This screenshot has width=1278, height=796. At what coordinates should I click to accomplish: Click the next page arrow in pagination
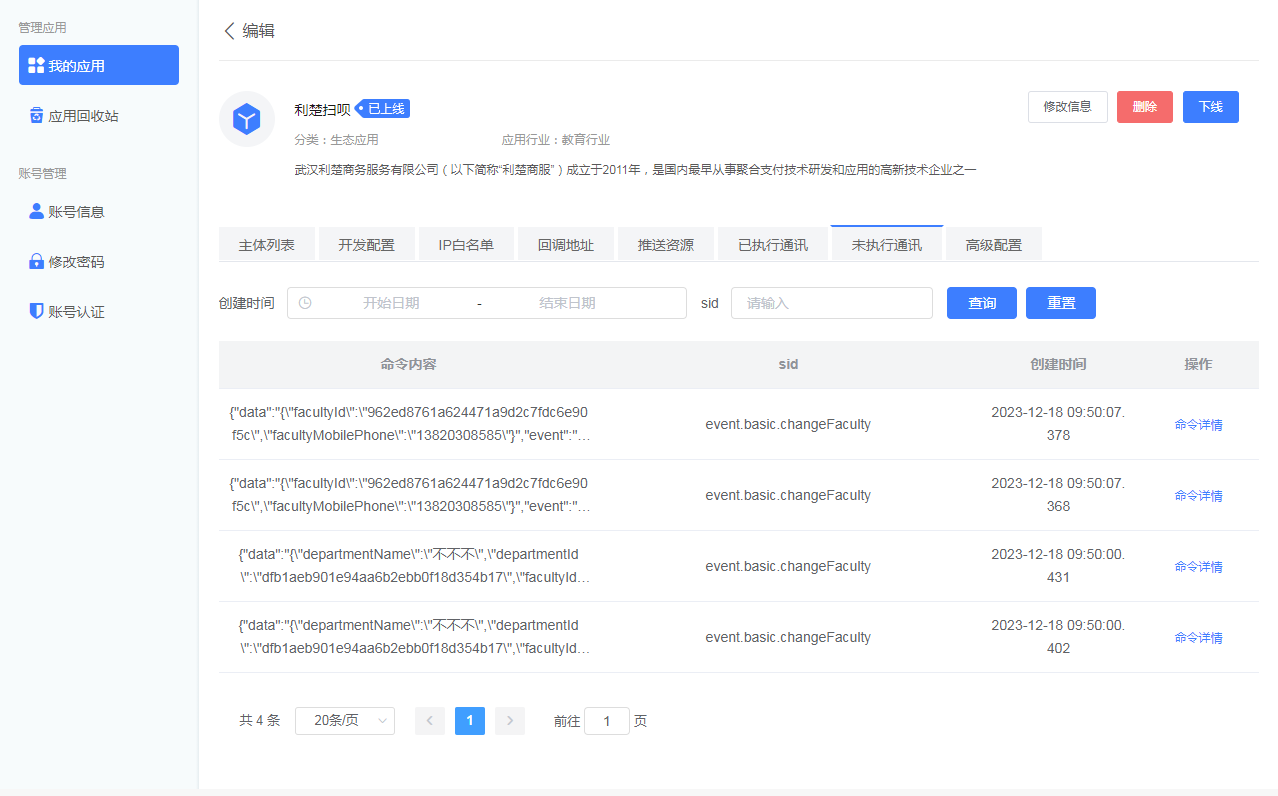509,720
